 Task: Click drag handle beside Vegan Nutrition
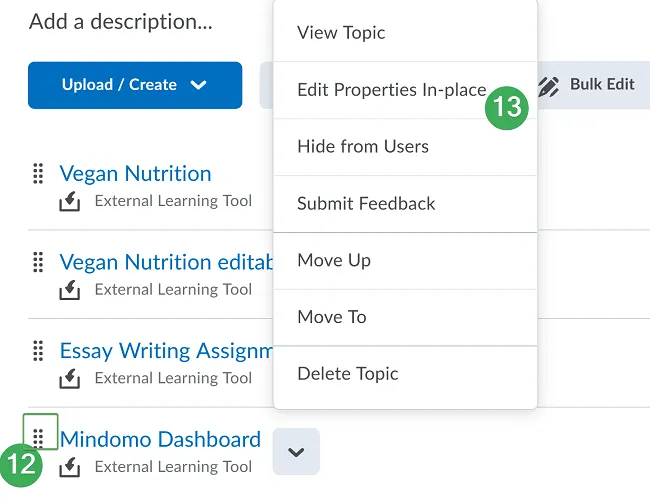(x=38, y=174)
